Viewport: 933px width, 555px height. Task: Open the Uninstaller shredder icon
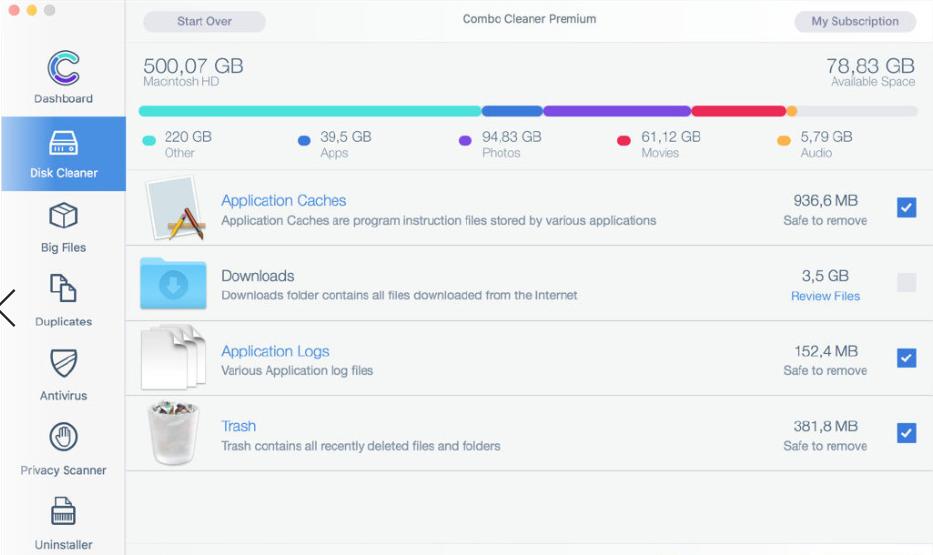(63, 512)
